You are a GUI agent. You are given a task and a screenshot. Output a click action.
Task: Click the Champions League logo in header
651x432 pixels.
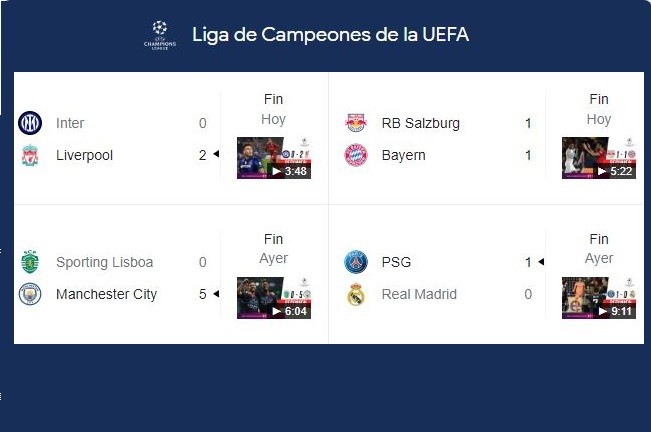pos(160,35)
